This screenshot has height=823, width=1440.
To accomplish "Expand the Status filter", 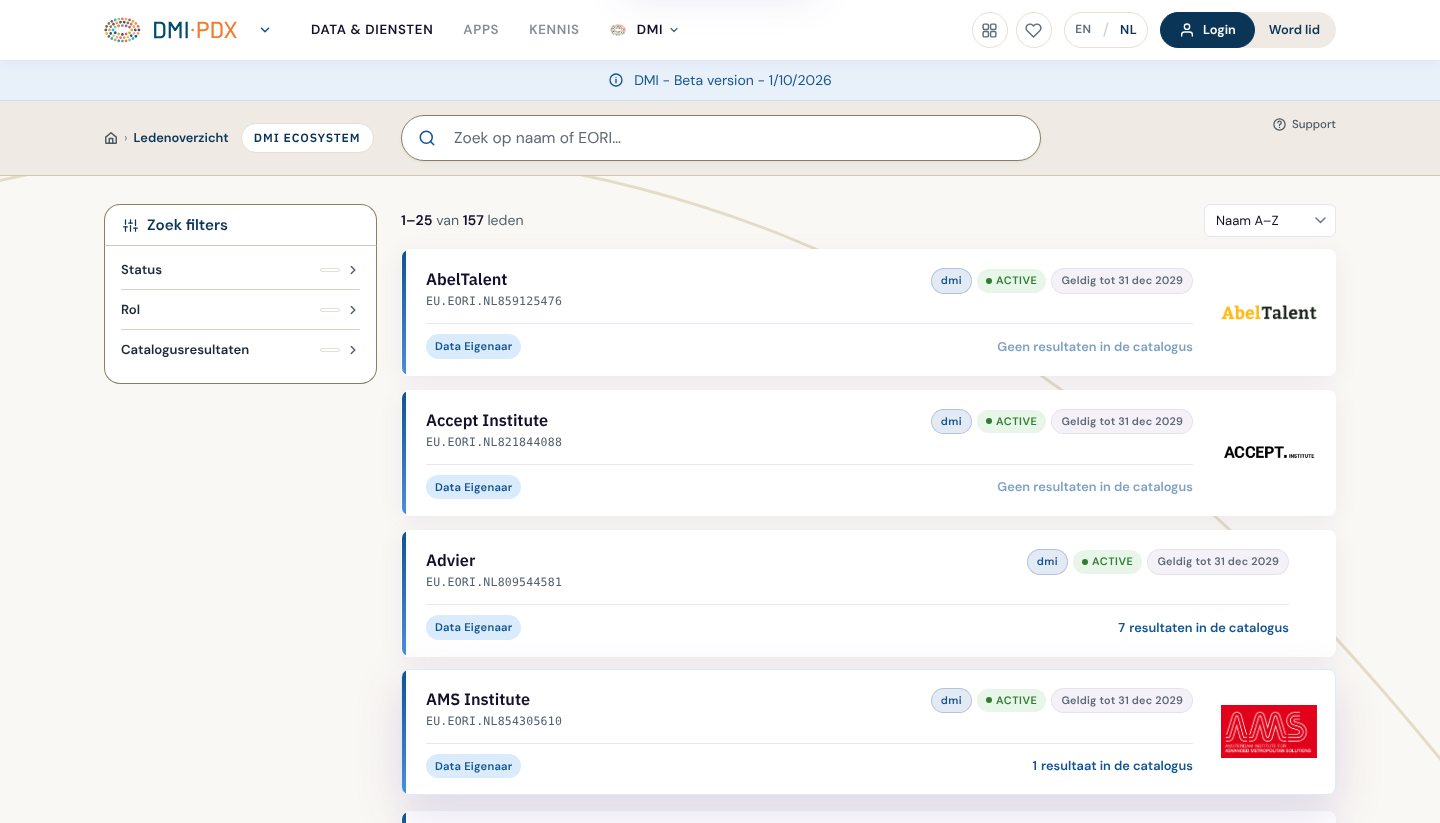I will [240, 270].
